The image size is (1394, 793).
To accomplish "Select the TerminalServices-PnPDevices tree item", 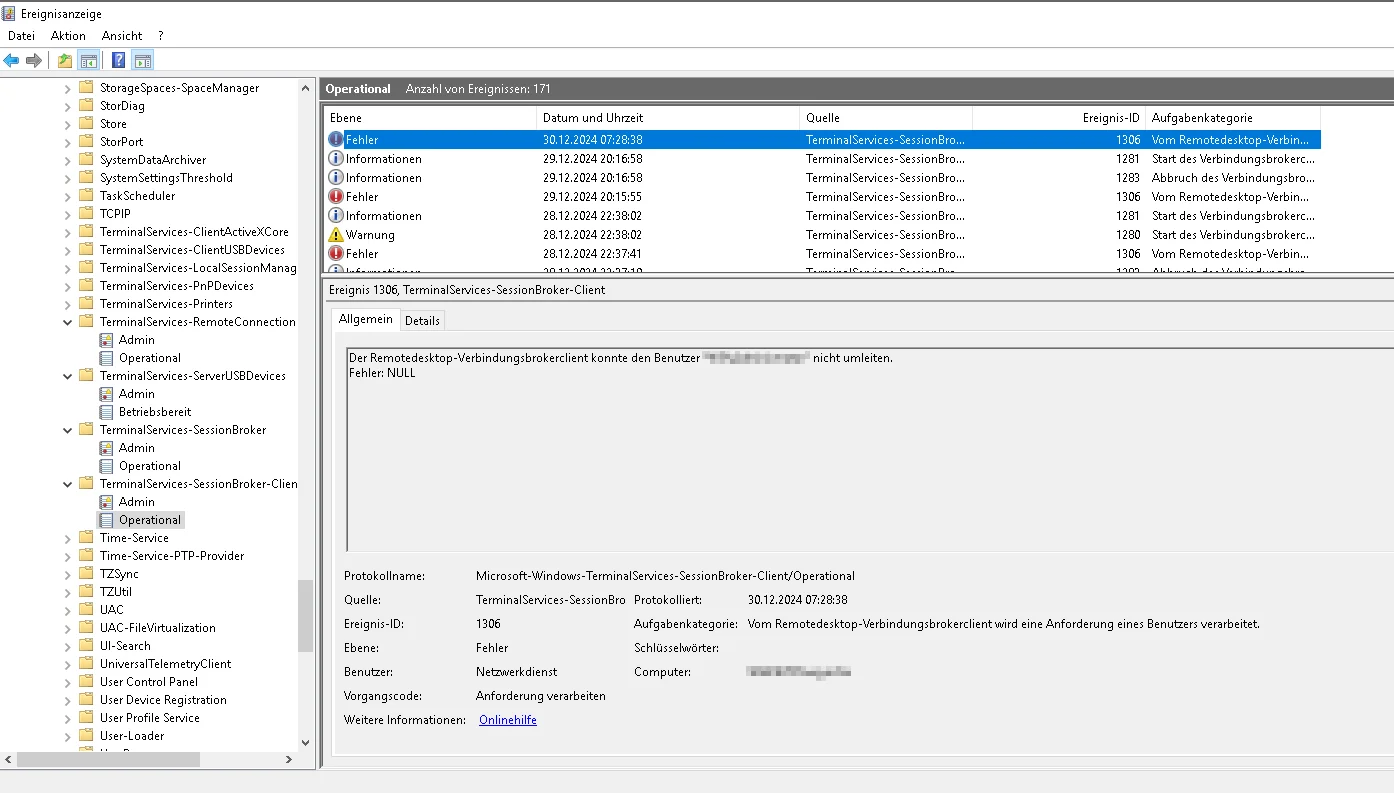I will (176, 286).
